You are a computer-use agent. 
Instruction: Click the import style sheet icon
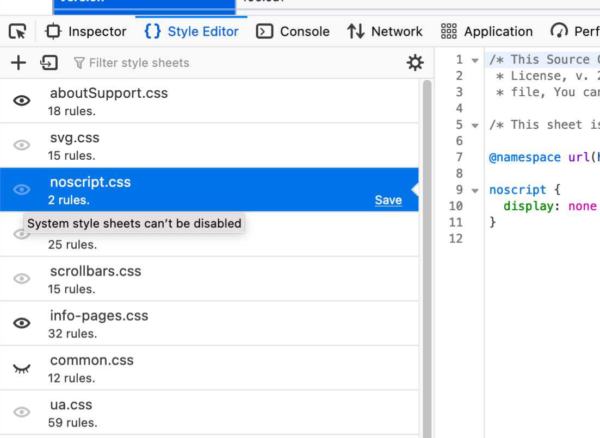pyautogui.click(x=49, y=63)
